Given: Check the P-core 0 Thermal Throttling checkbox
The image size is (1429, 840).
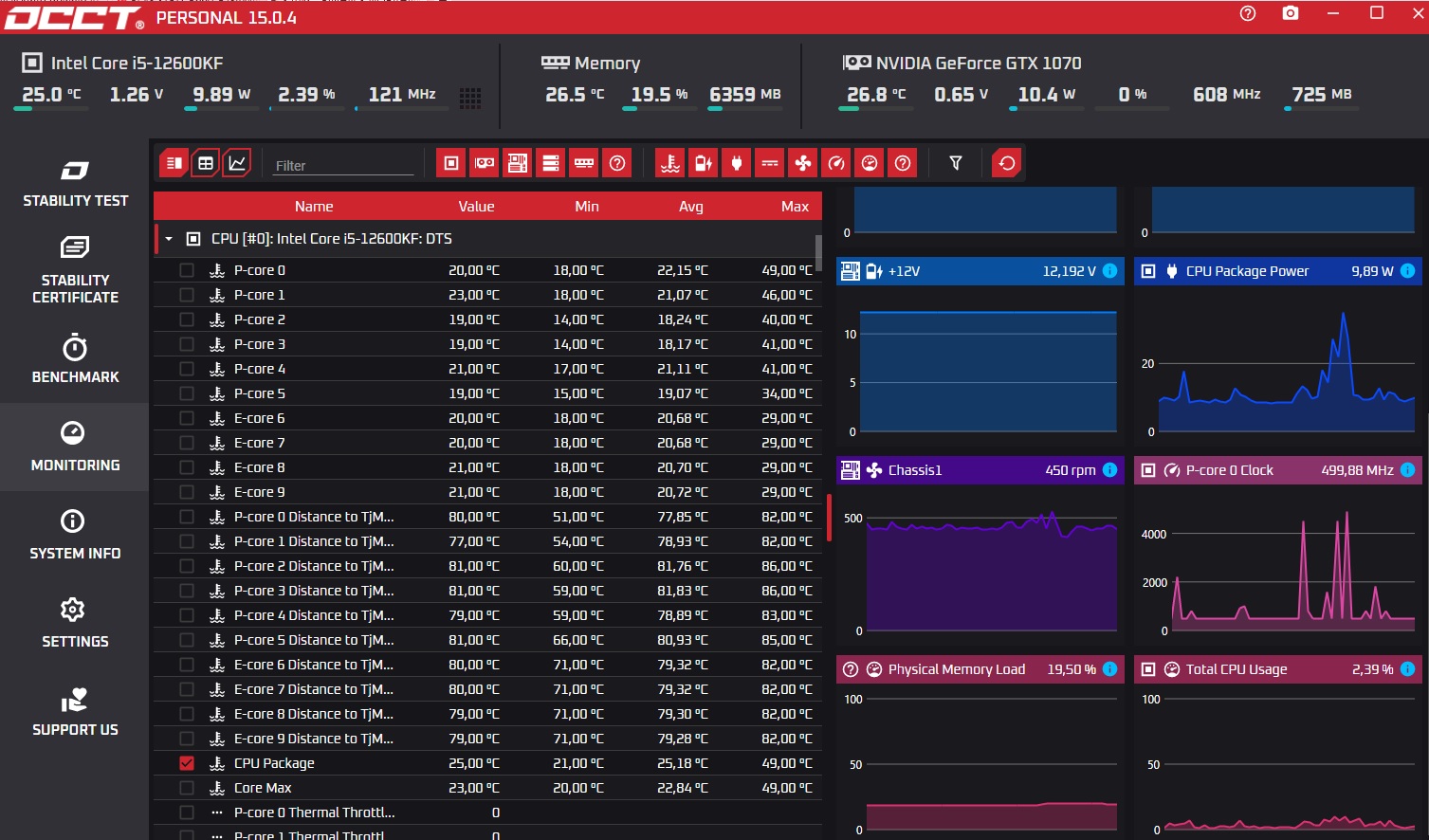Looking at the screenshot, I should coord(187,813).
